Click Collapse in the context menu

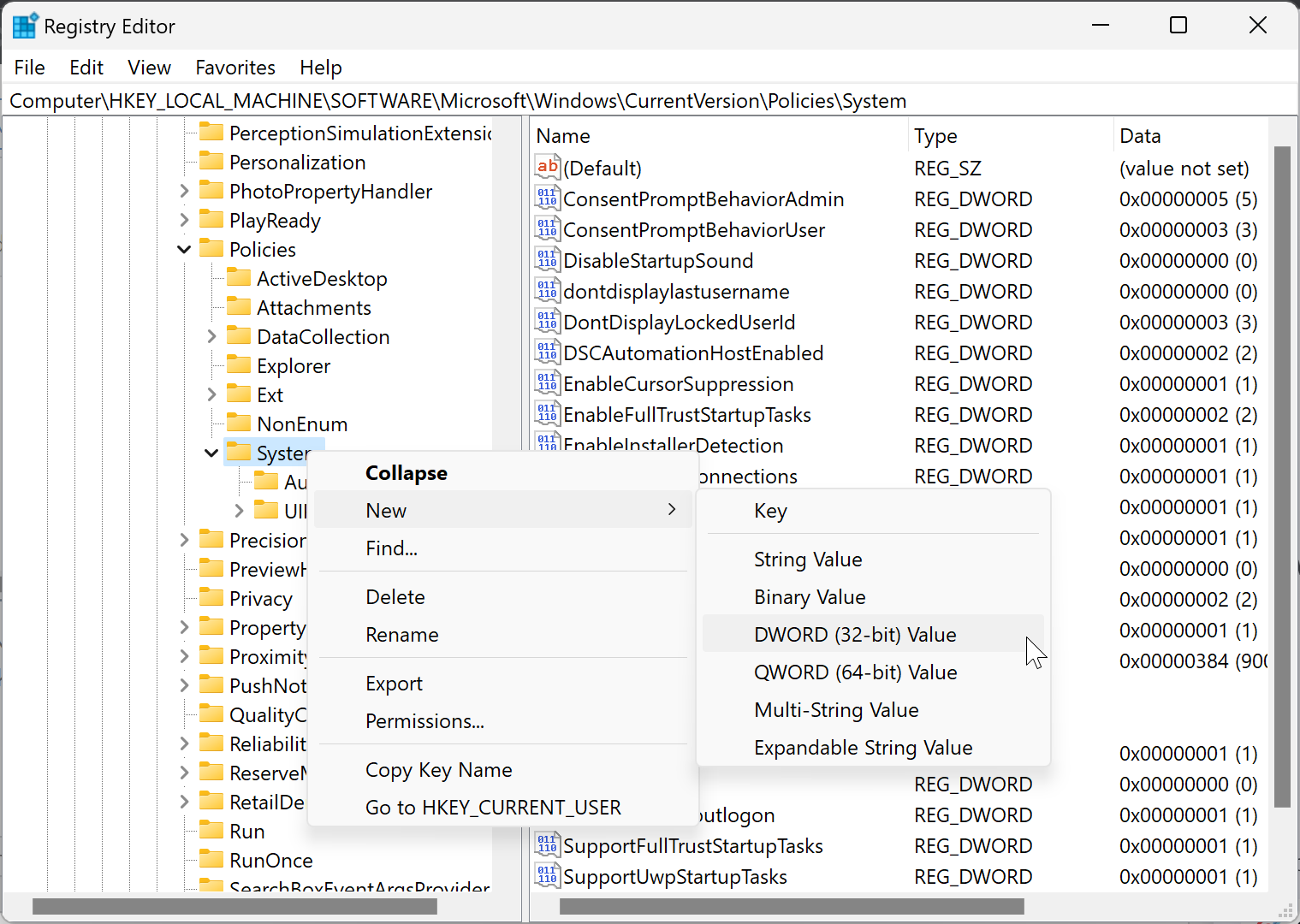coord(502,472)
